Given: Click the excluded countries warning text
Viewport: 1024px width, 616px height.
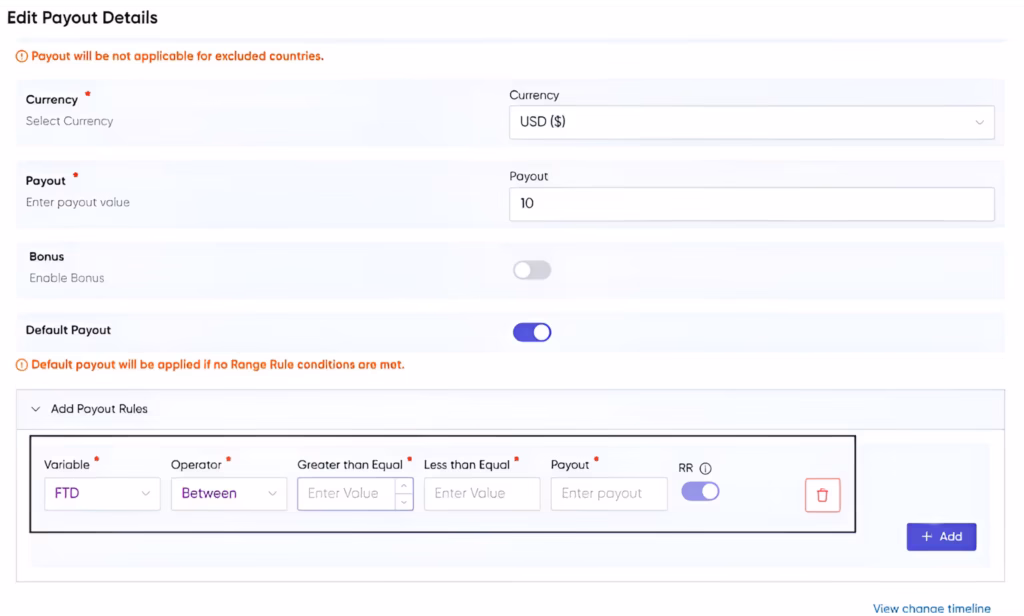Looking at the screenshot, I should [178, 56].
